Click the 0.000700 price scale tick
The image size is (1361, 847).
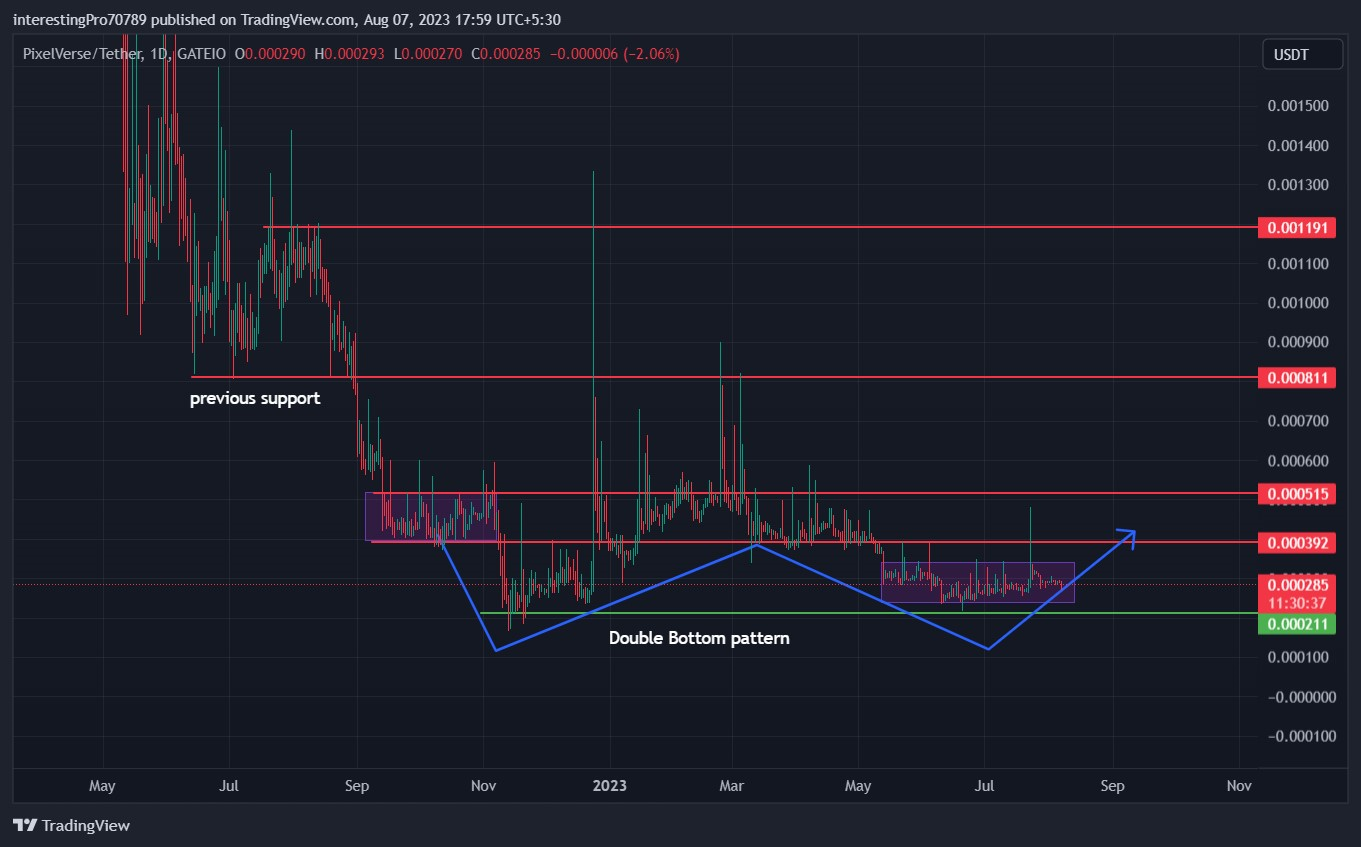(x=1298, y=421)
